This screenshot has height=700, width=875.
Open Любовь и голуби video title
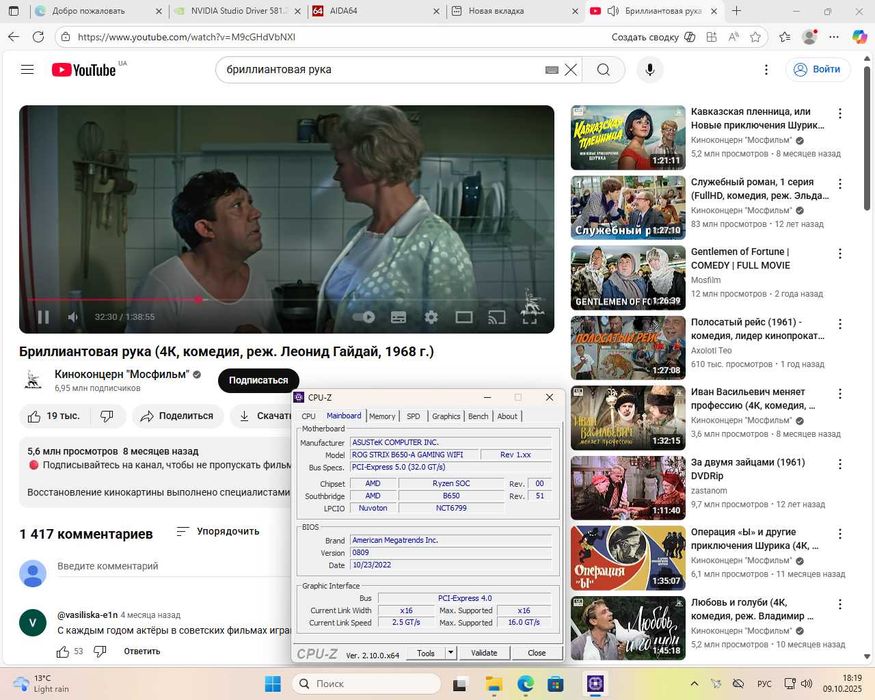coord(752,609)
